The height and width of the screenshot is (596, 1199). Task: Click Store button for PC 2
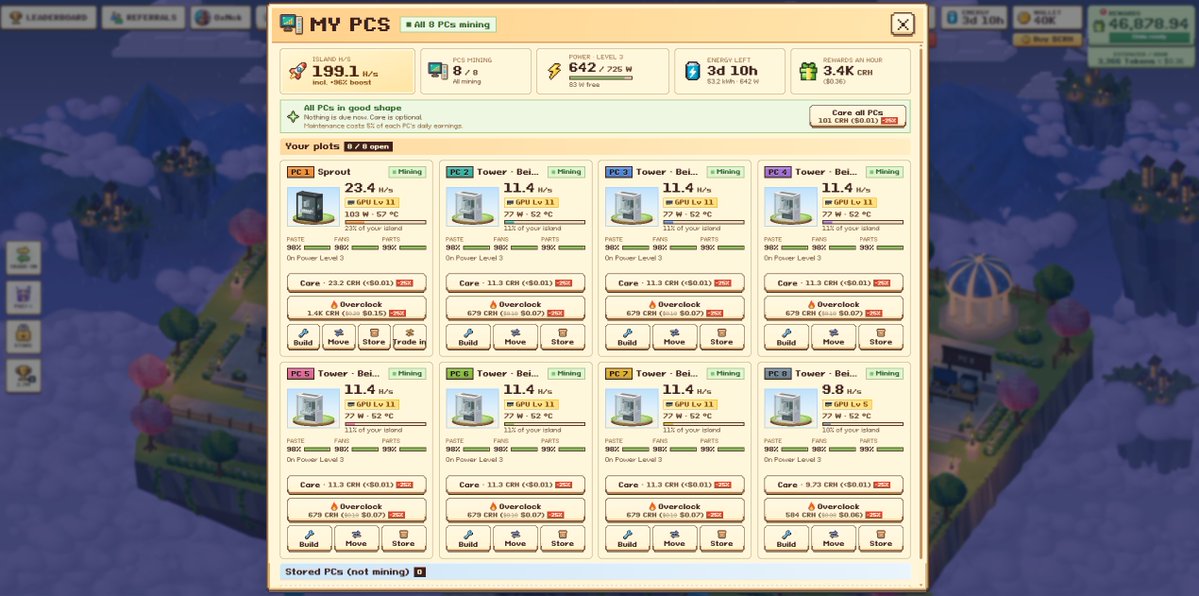[562, 337]
